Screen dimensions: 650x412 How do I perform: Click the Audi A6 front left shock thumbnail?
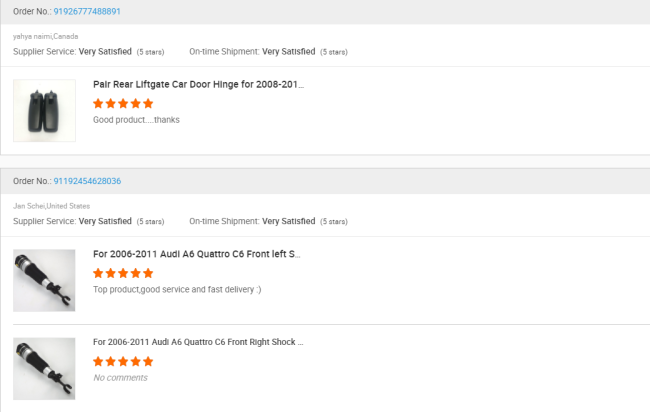point(44,281)
